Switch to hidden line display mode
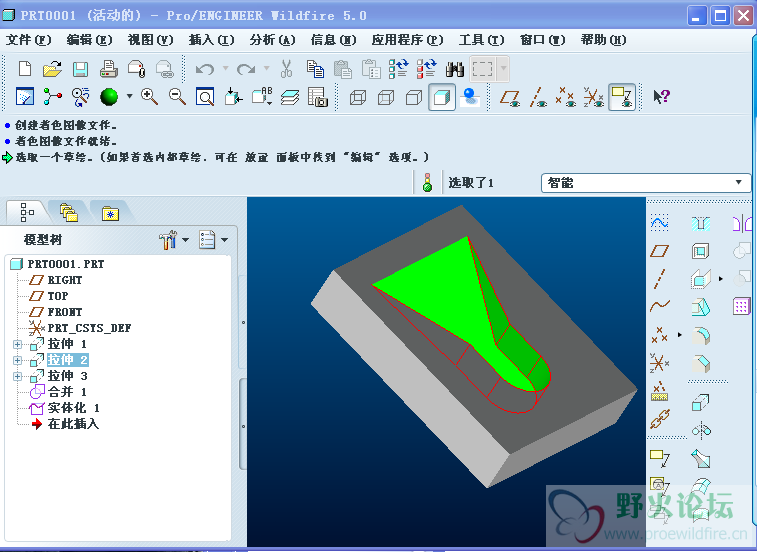757x552 pixels. click(386, 97)
